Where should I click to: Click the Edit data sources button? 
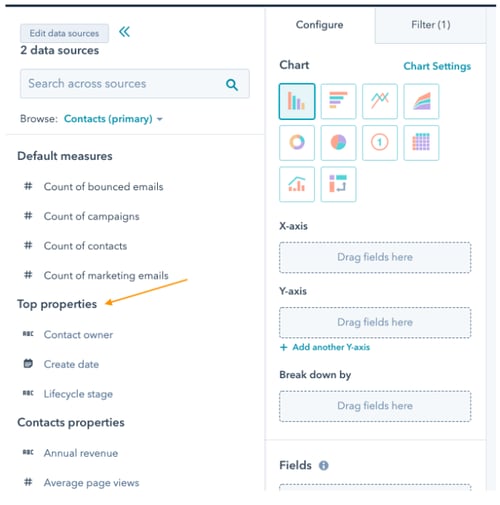point(64,33)
